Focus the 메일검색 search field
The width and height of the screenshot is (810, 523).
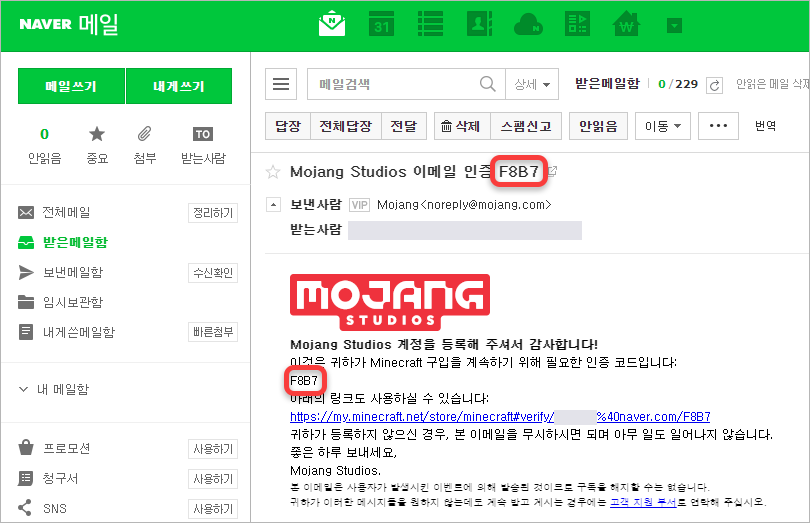393,84
